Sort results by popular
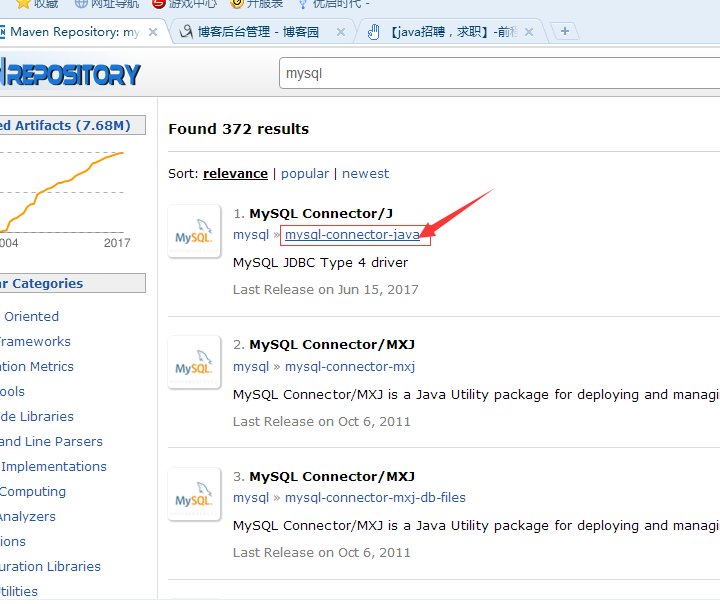The width and height of the screenshot is (720, 604). point(305,174)
